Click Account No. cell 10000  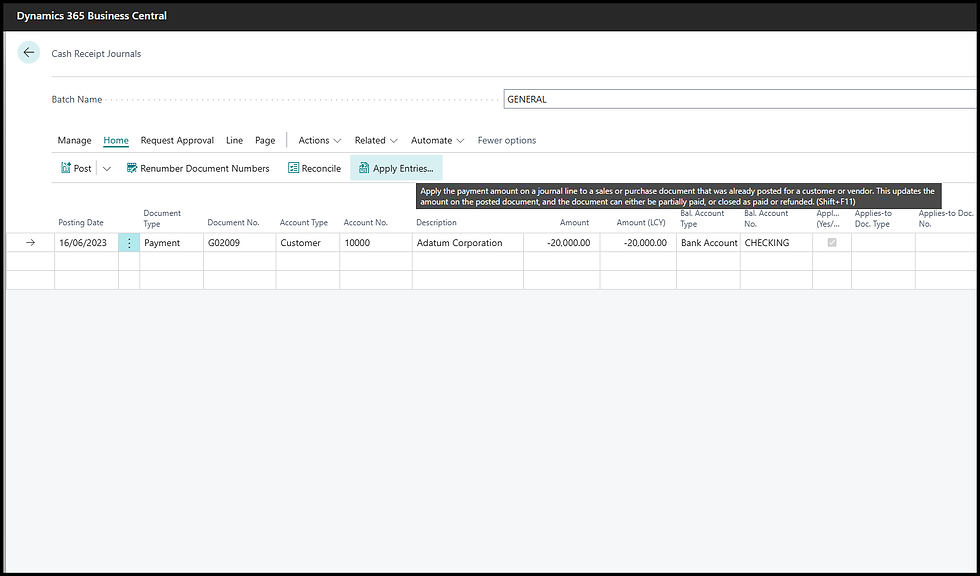coord(376,243)
